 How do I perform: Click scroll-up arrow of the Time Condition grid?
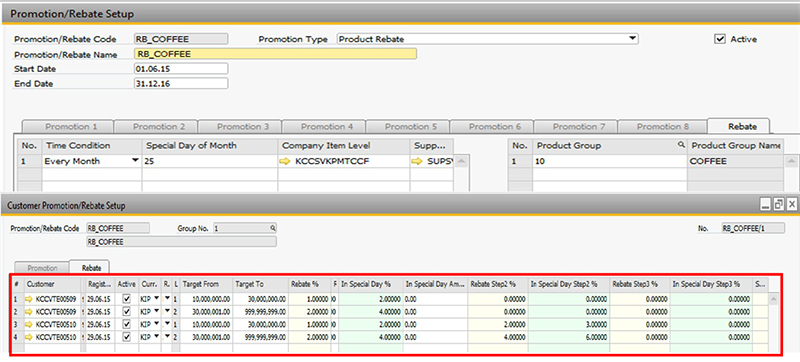point(461,161)
